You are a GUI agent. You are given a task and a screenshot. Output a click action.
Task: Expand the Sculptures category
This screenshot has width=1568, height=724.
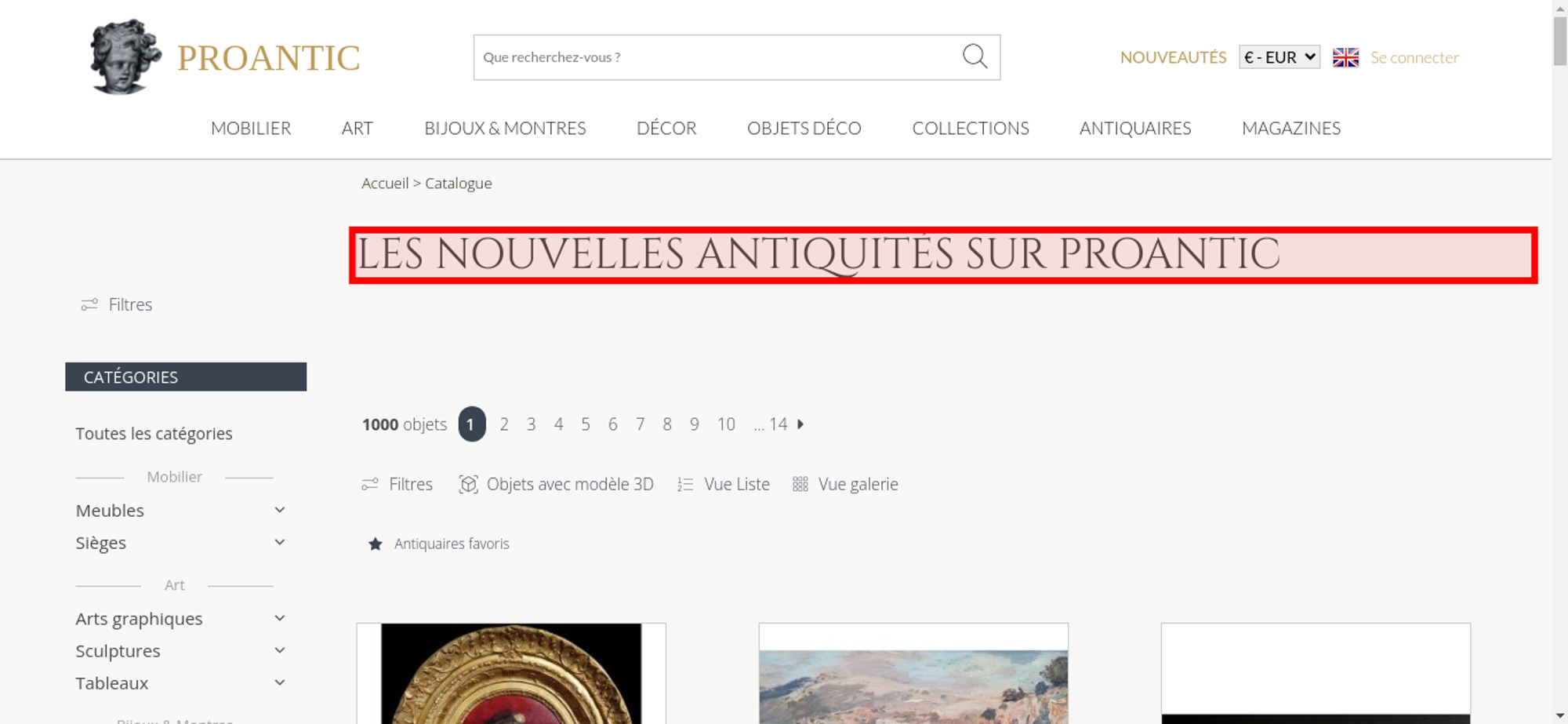pos(279,650)
